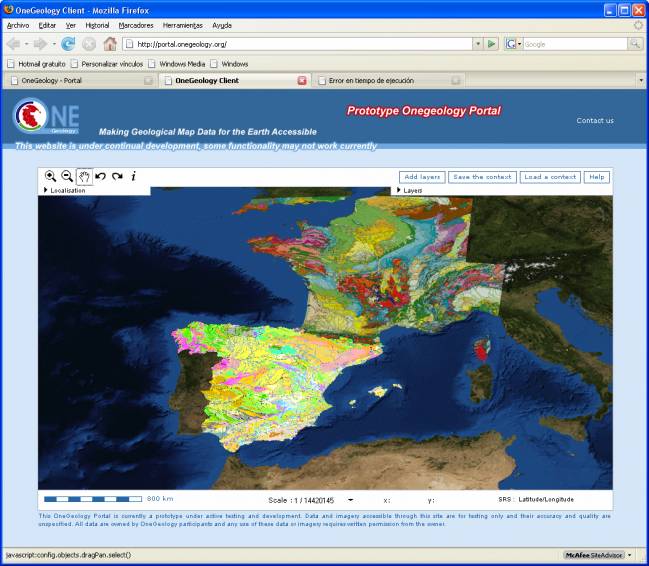Screen dimensions: 649x566
Task: Open the Ver menu
Action: click(x=71, y=25)
